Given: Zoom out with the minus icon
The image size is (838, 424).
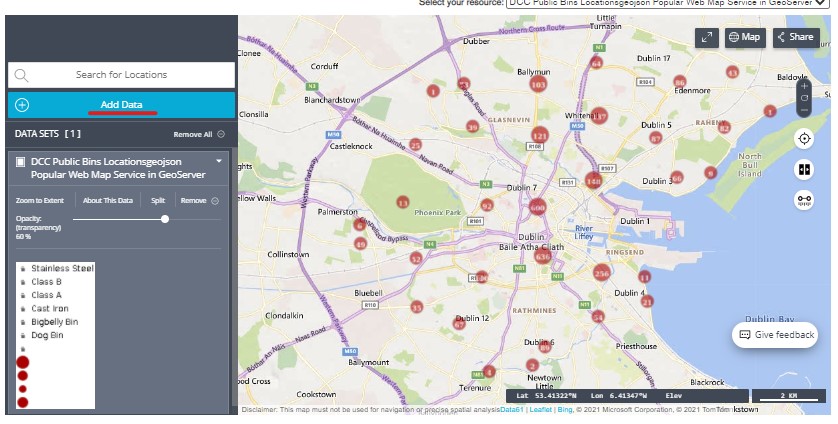Looking at the screenshot, I should click(804, 110).
